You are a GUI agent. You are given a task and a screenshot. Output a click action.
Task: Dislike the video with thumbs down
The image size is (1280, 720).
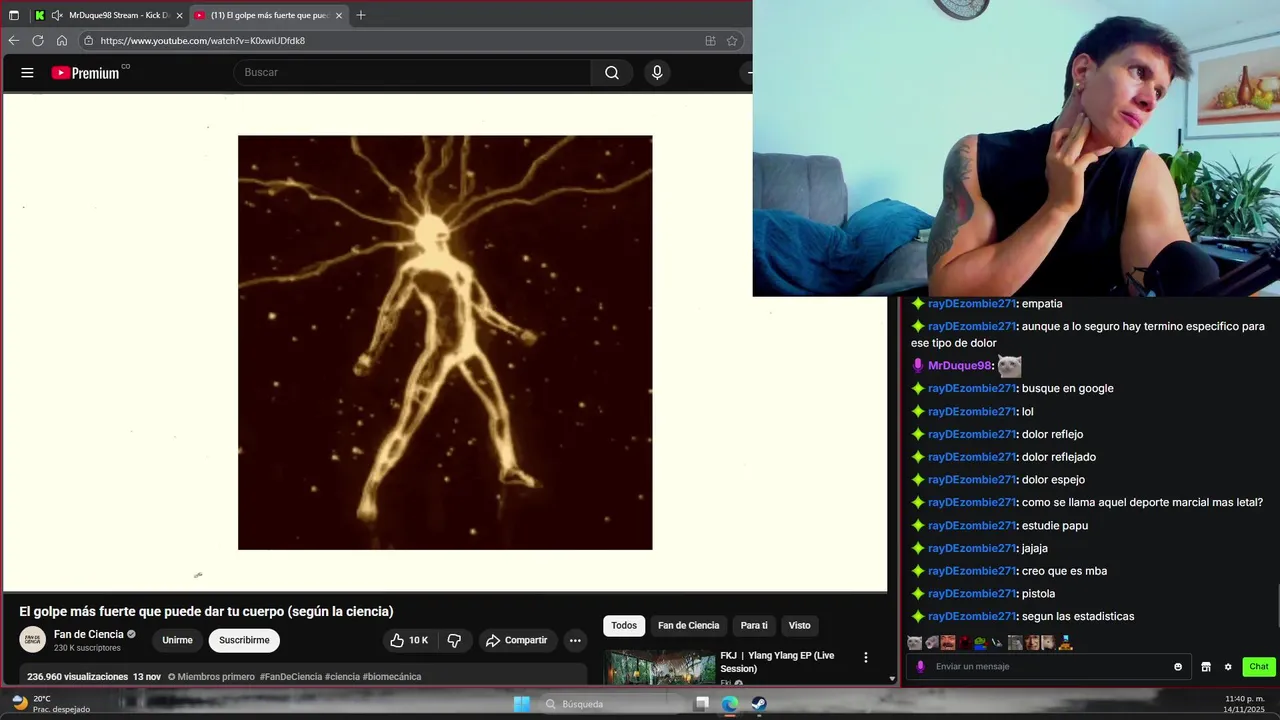[x=454, y=640]
